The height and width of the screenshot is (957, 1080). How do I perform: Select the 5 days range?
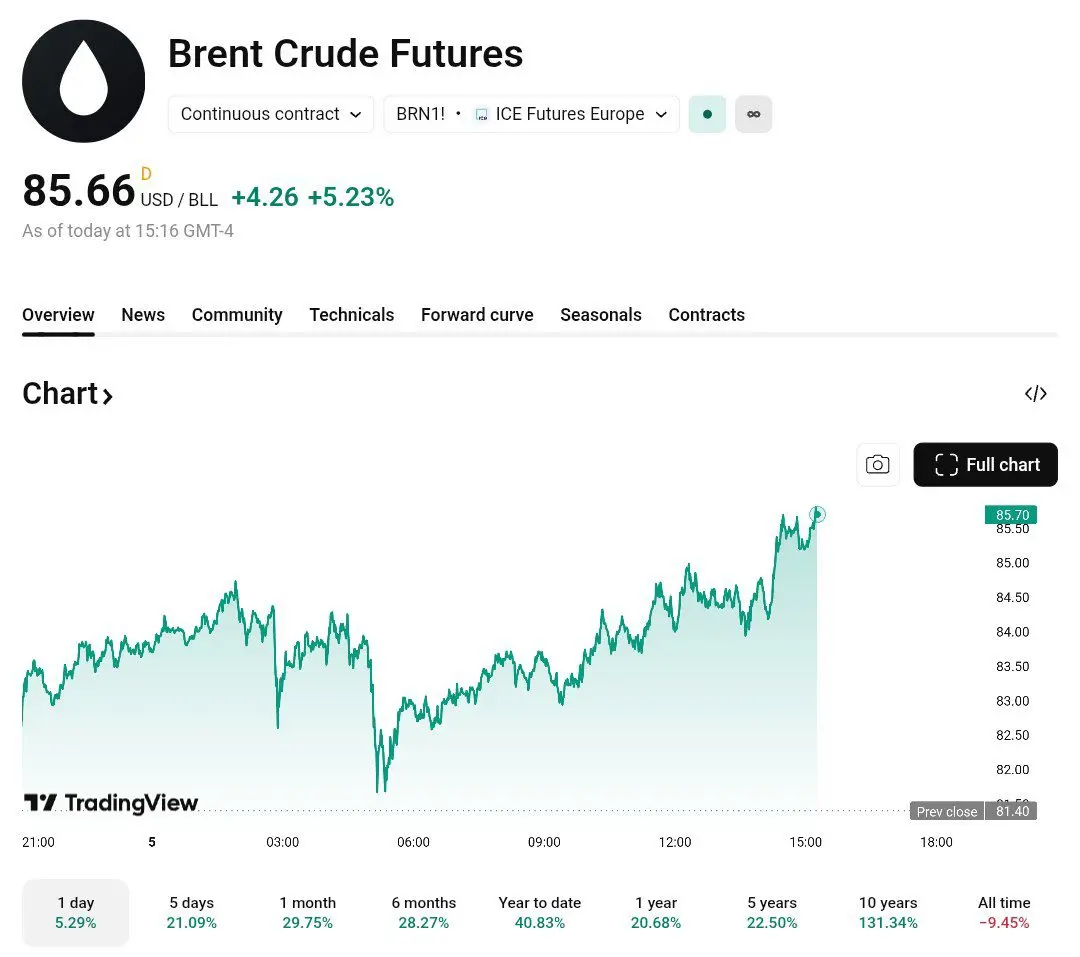coord(191,912)
